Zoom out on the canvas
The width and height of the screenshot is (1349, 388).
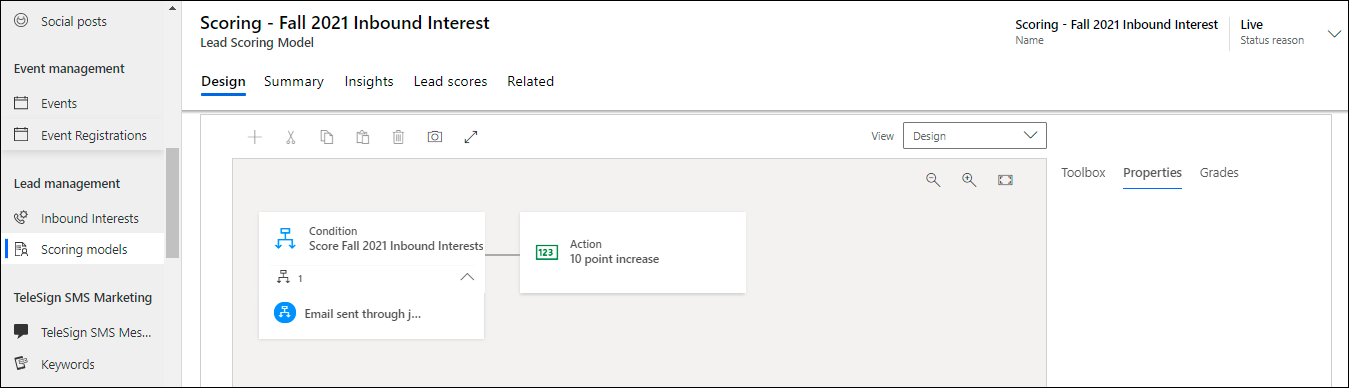[933, 180]
